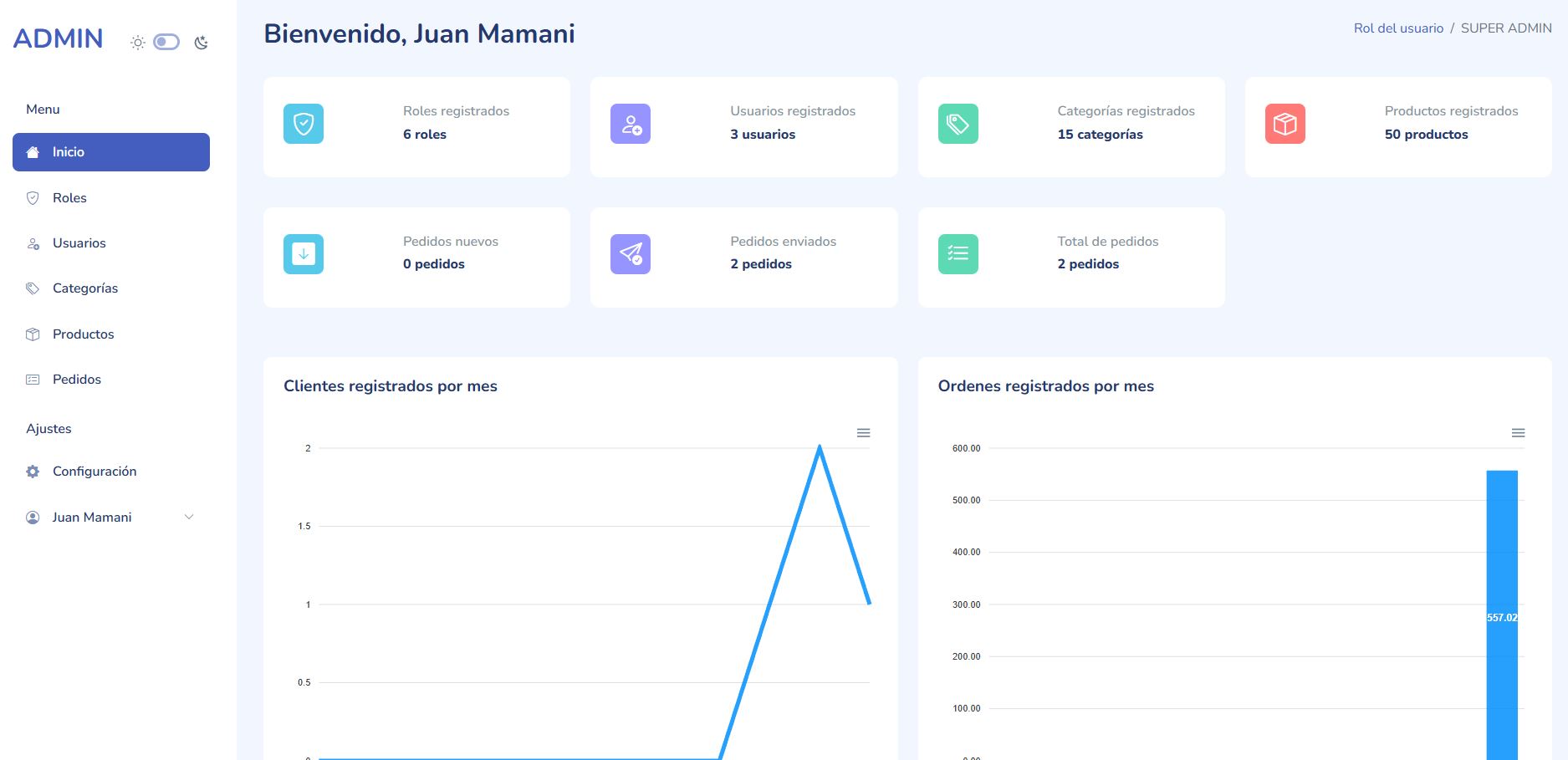Image resolution: width=1568 pixels, height=760 pixels.
Task: Open the Clientes registrados chart hamburger menu
Action: click(863, 433)
